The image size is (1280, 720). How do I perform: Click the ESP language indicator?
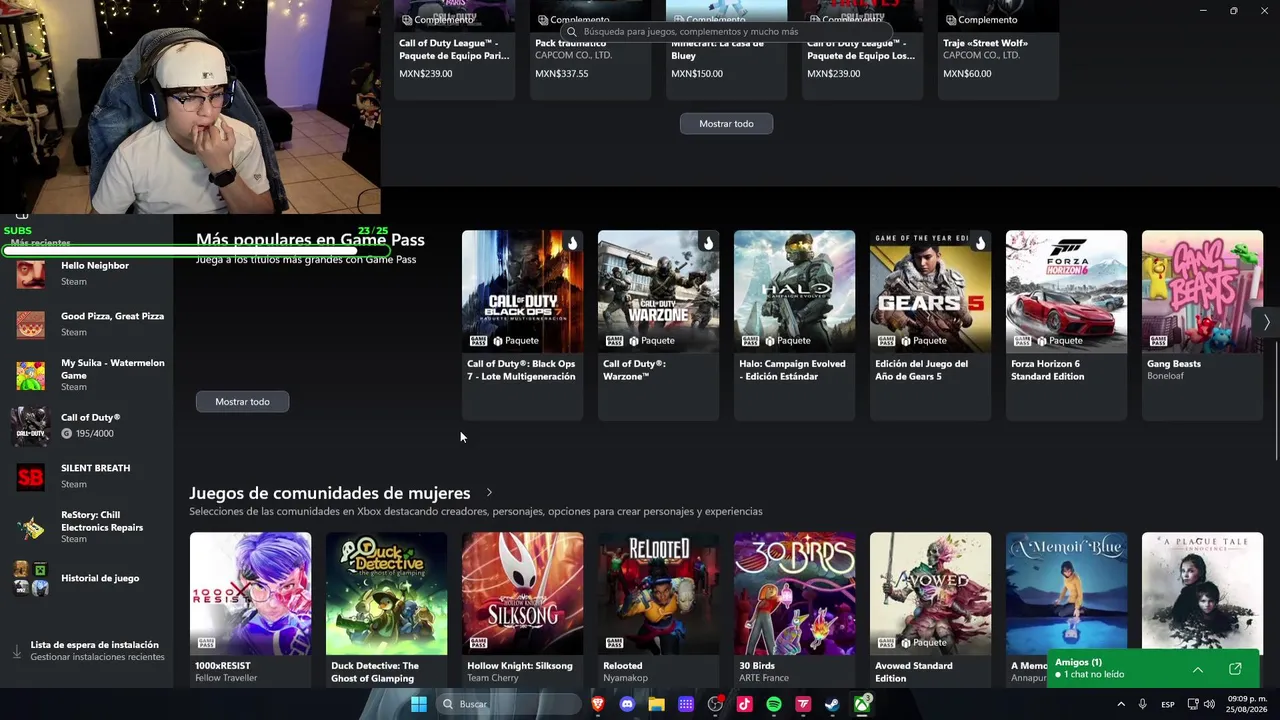coord(1168,704)
